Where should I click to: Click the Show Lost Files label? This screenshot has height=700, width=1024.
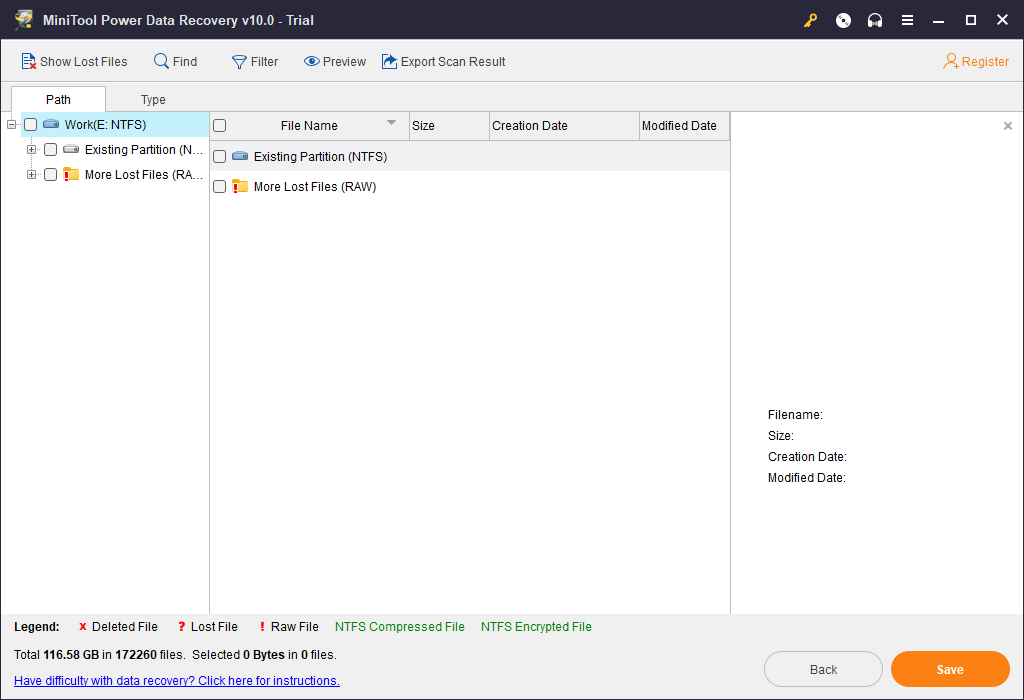tap(84, 61)
